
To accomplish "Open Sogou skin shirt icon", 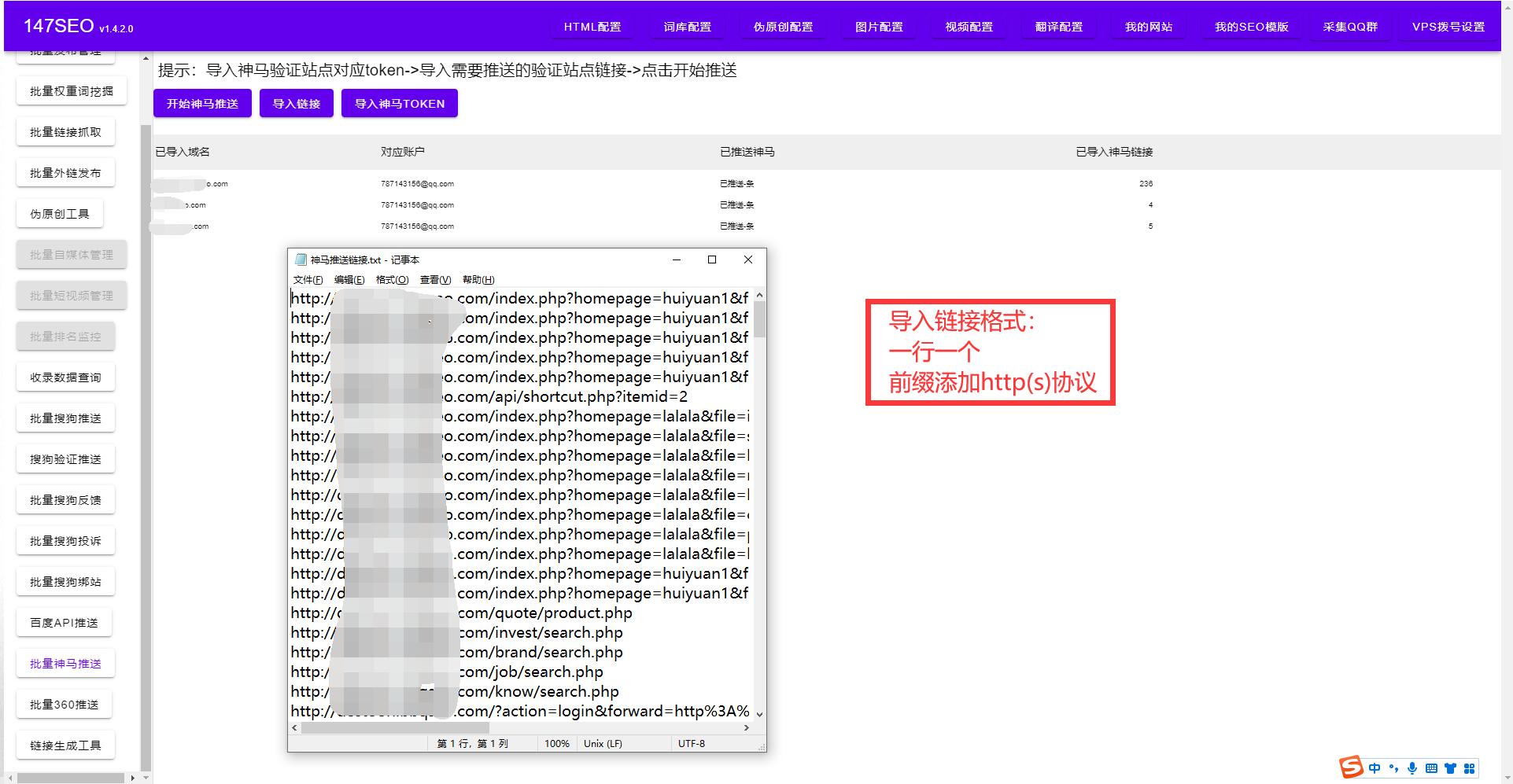I will (1450, 768).
